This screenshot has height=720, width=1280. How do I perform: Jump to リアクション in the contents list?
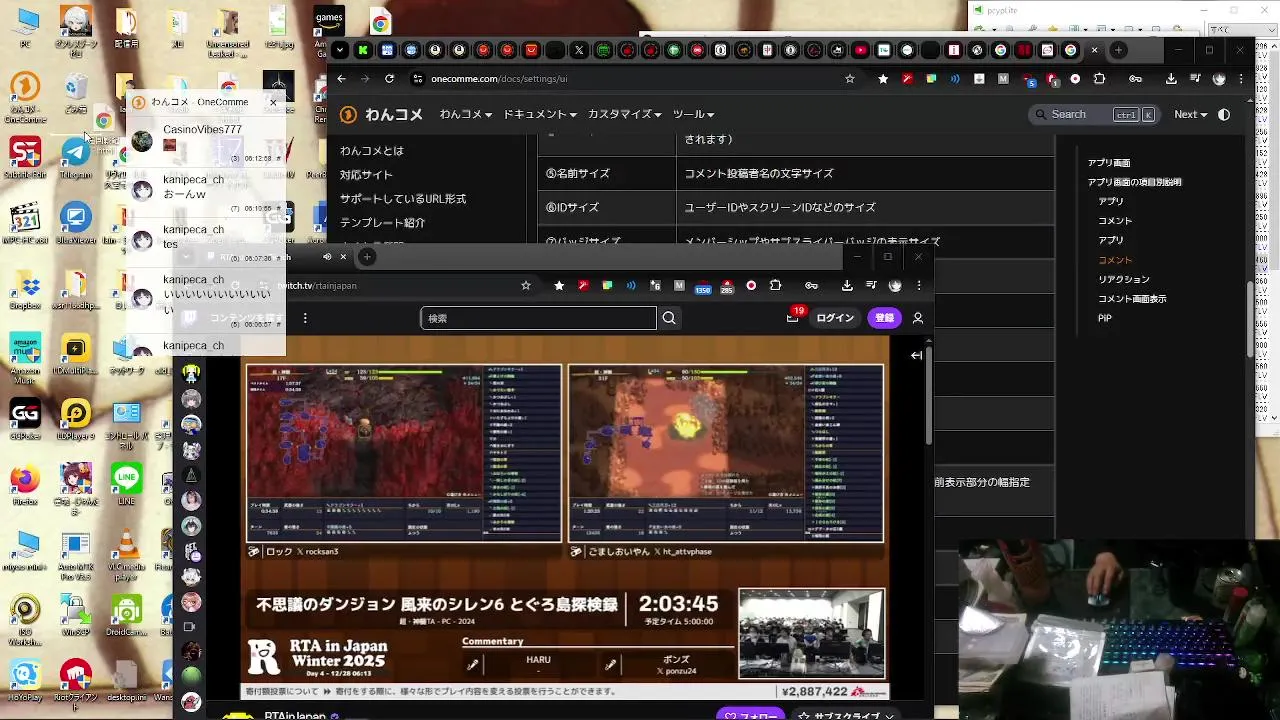click(1124, 279)
